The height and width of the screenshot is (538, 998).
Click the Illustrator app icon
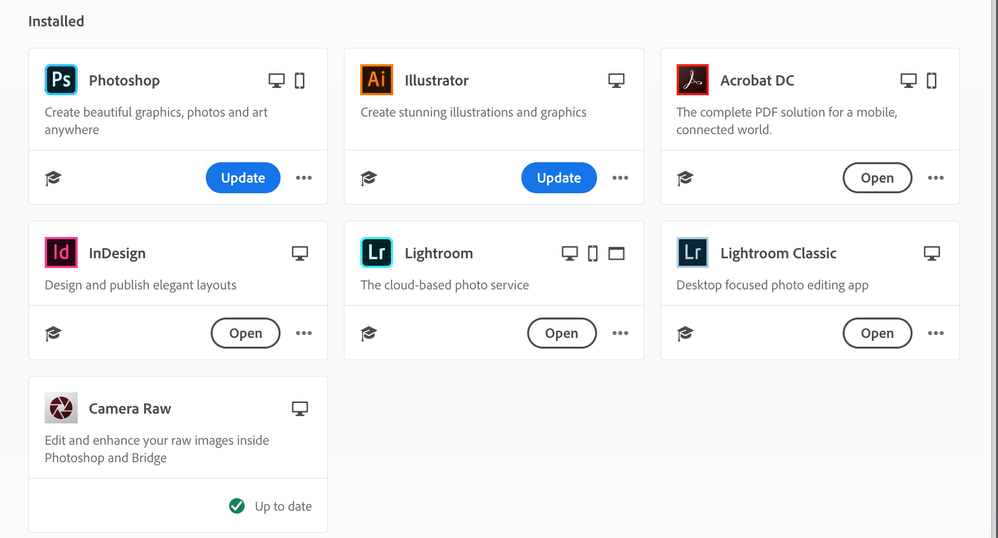[x=377, y=80]
